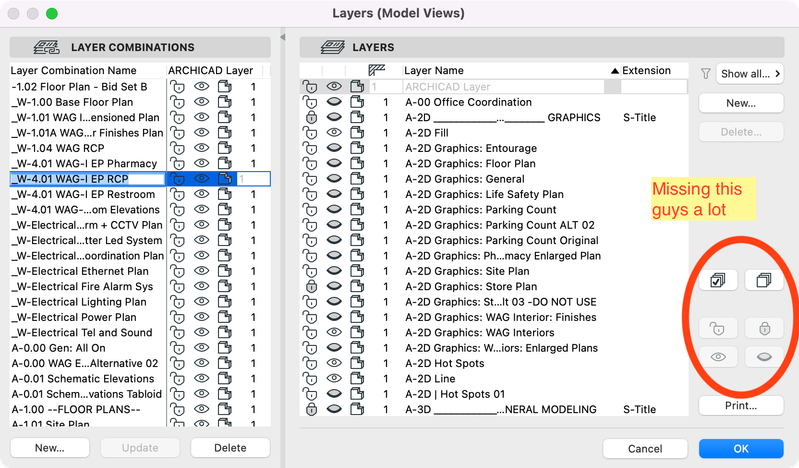
Task: Show the A-2D Graphics: General layer
Action: tap(334, 178)
